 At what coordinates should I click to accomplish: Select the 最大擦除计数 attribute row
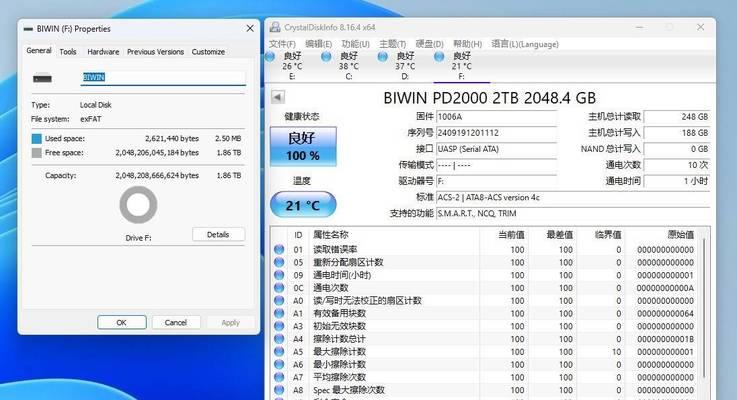485,351
